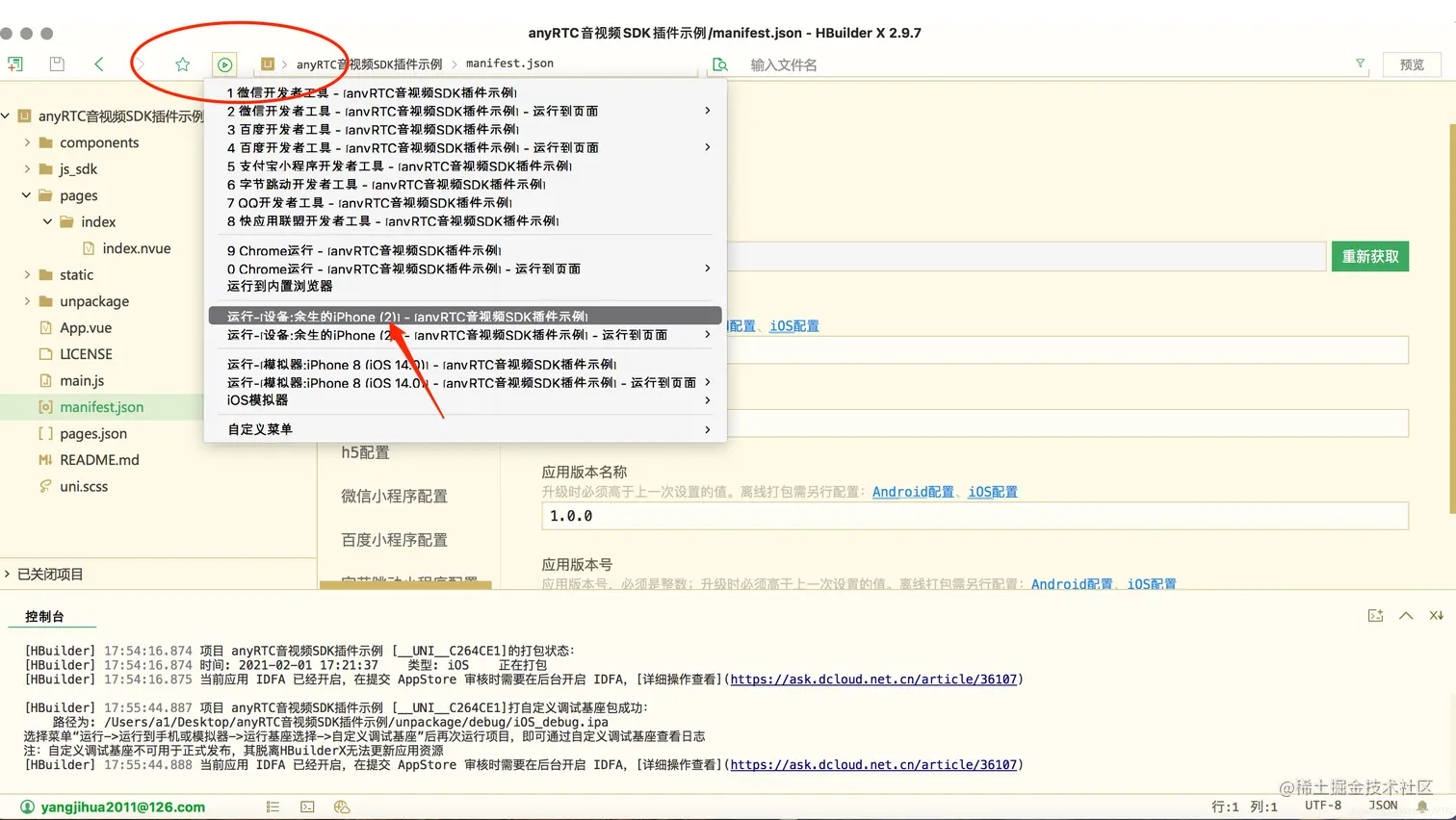Click the filter funnel icon
Screen dimensions: 1456x820
[x=1360, y=64]
